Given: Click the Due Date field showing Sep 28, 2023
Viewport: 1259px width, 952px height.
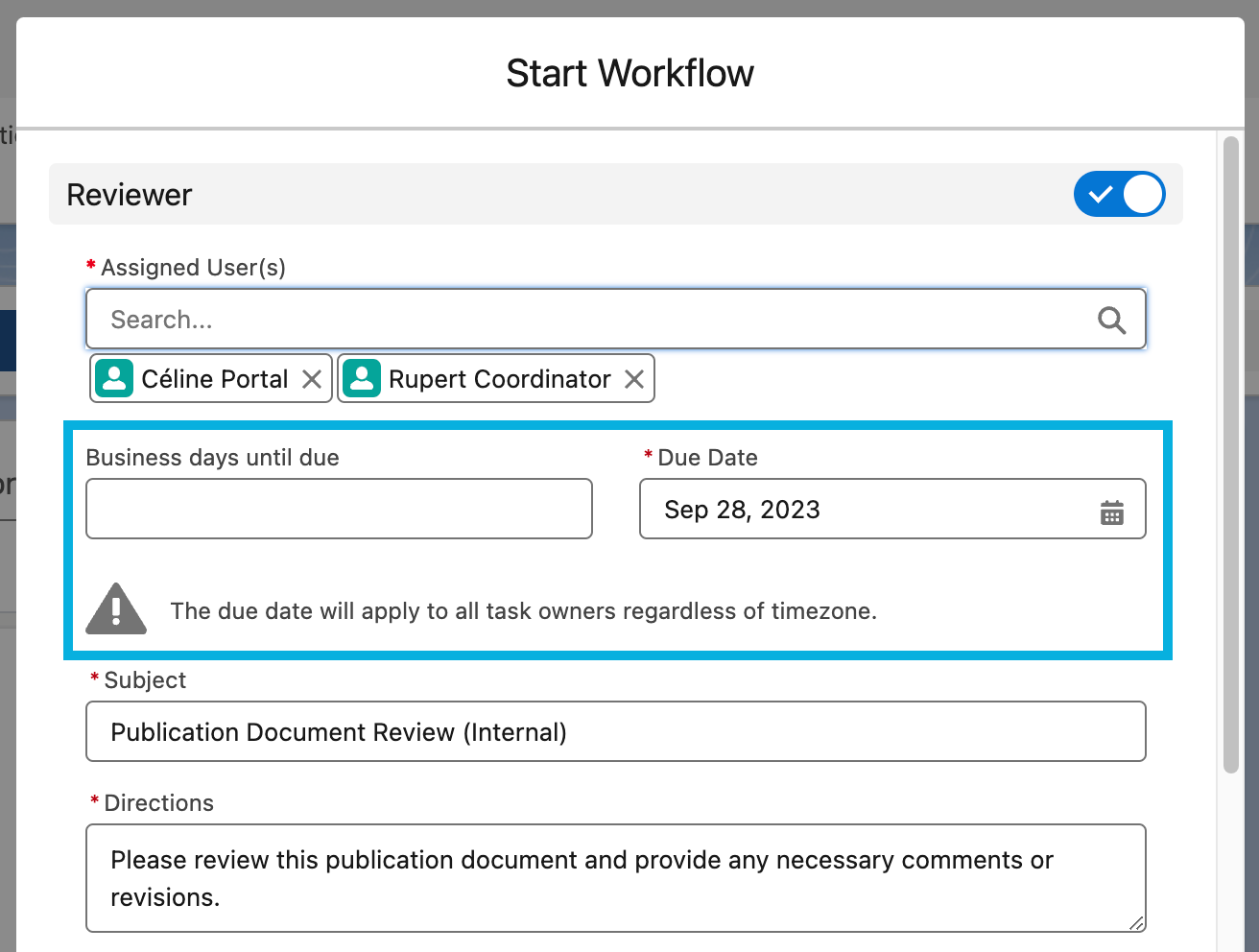Looking at the screenshot, I should pos(864,509).
